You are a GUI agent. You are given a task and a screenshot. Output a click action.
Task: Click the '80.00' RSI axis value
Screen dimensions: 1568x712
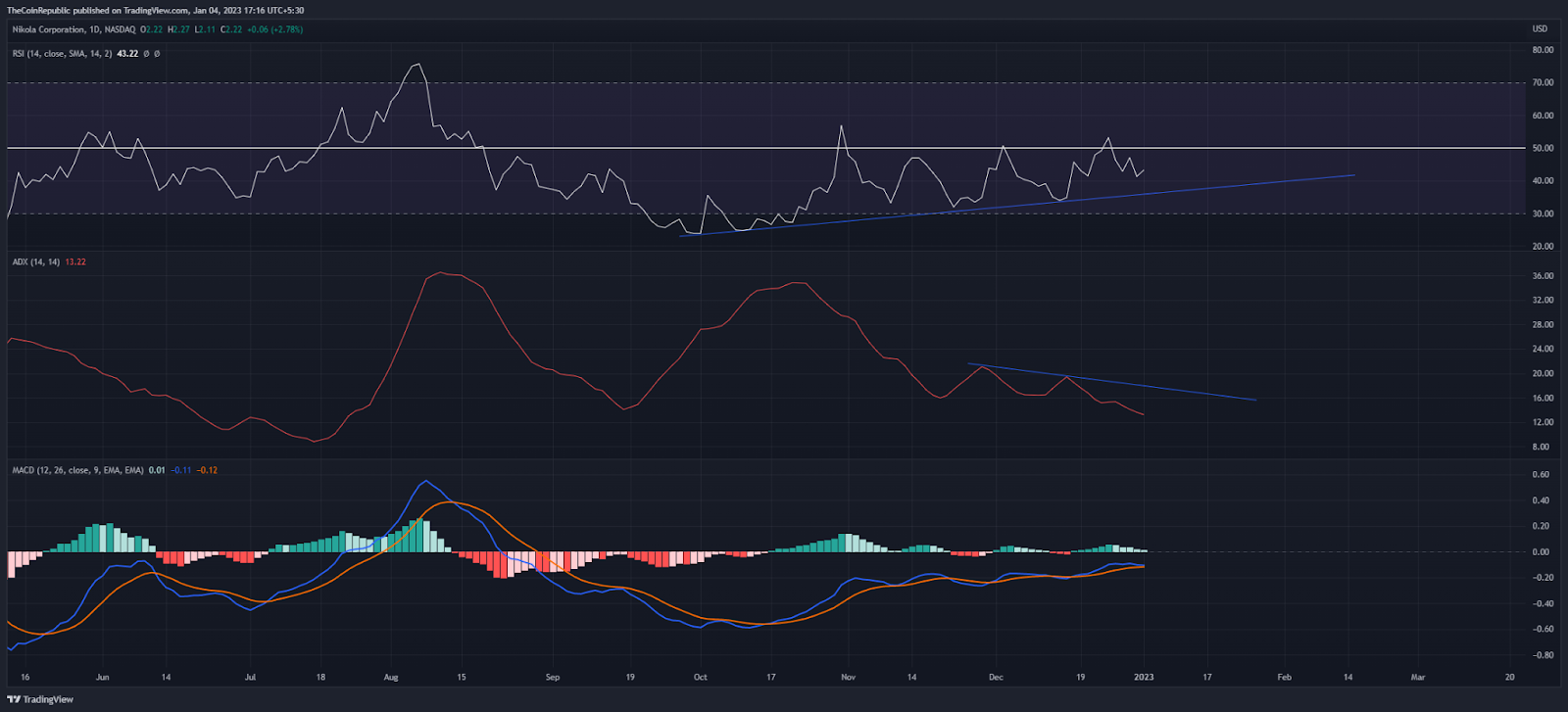[1543, 50]
